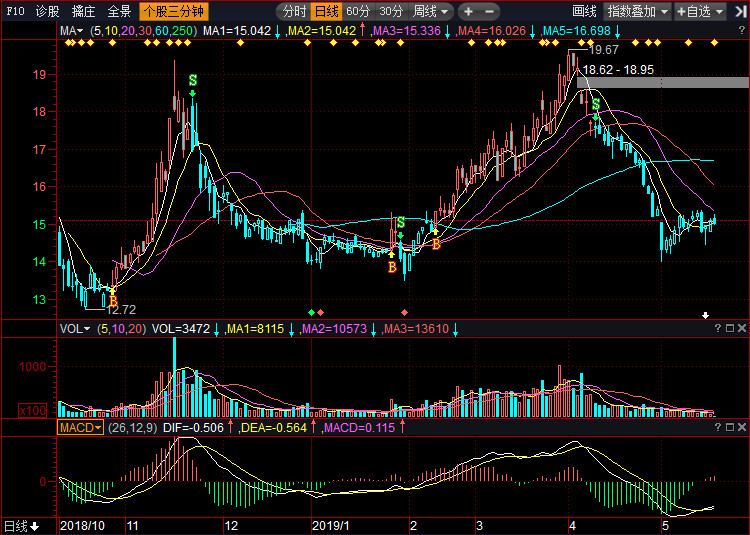
Task: Expand the 周线 period dropdown
Action: (431, 12)
